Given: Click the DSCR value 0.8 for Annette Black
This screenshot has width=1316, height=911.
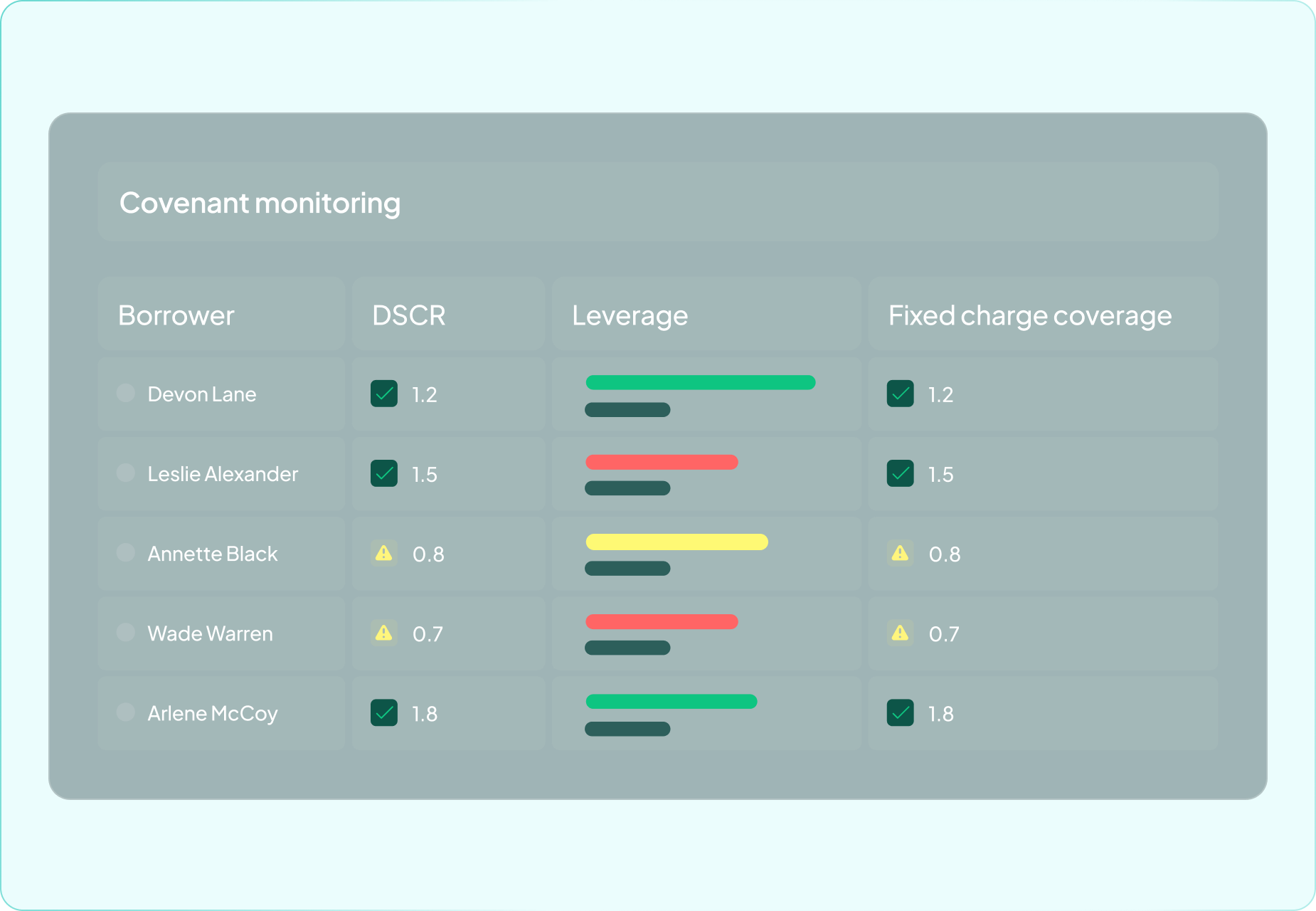Looking at the screenshot, I should tap(428, 554).
